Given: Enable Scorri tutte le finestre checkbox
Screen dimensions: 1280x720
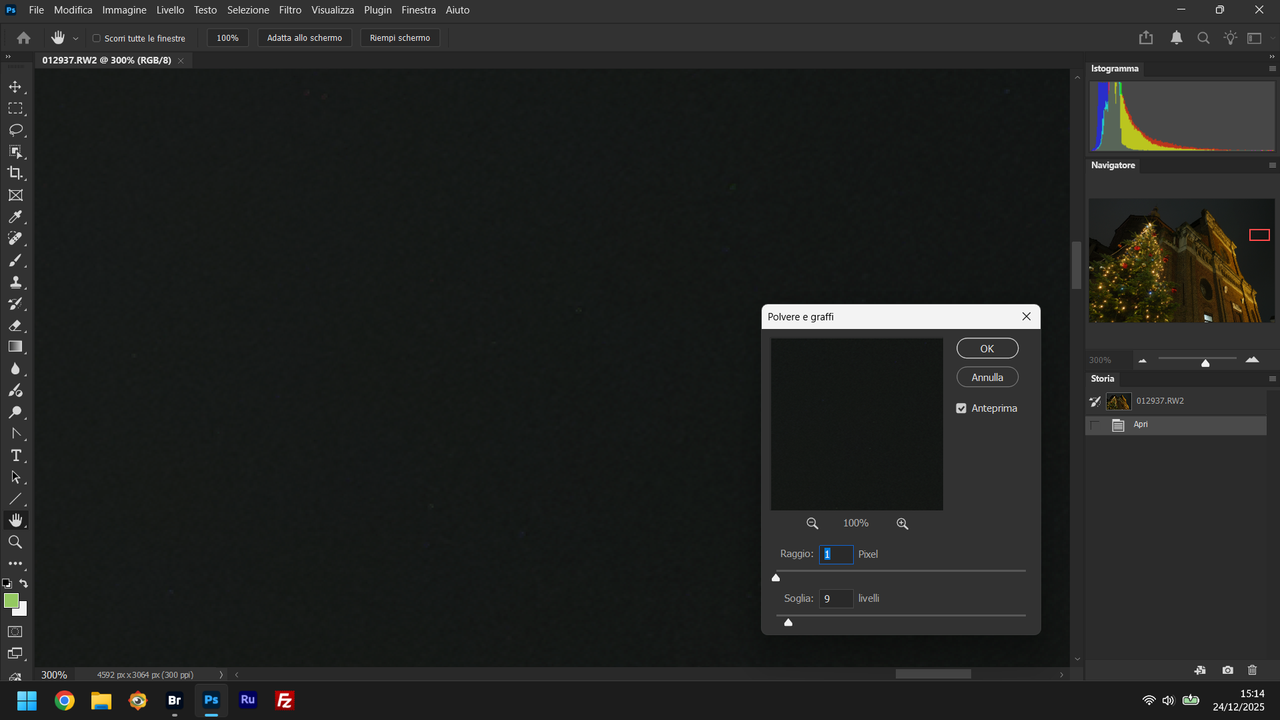Looking at the screenshot, I should pos(96,38).
